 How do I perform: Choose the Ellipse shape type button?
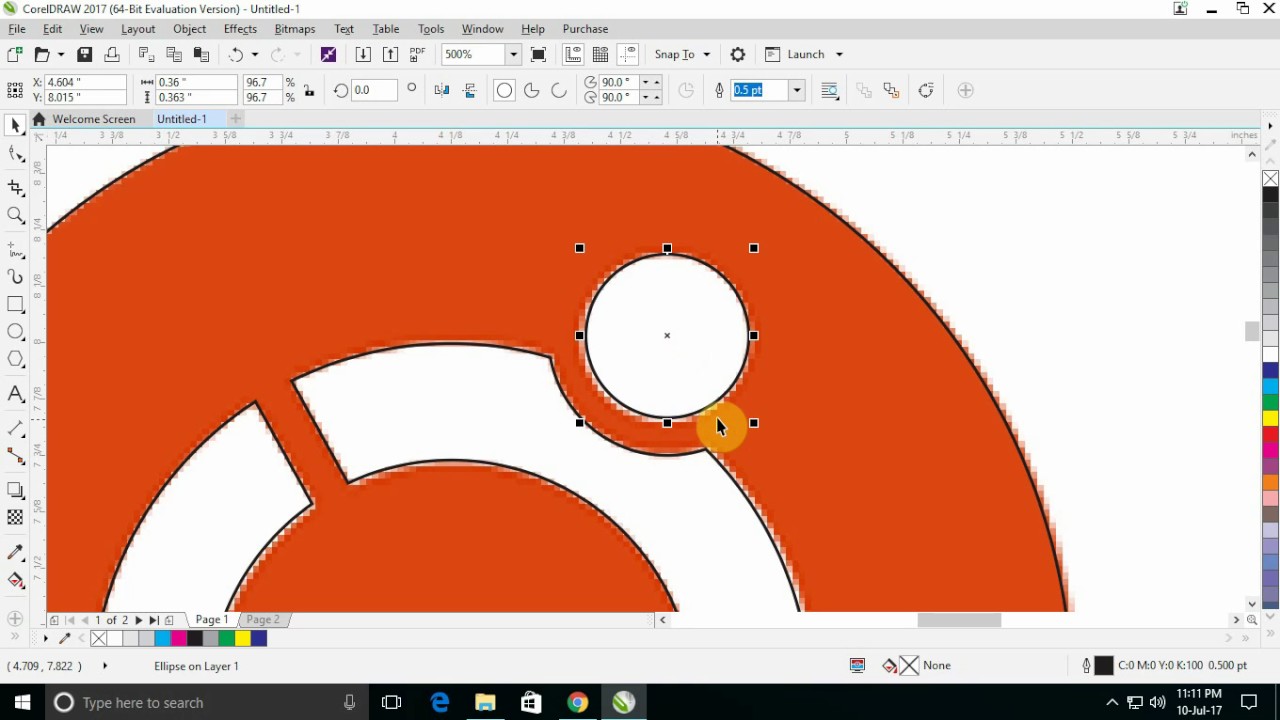tap(504, 90)
